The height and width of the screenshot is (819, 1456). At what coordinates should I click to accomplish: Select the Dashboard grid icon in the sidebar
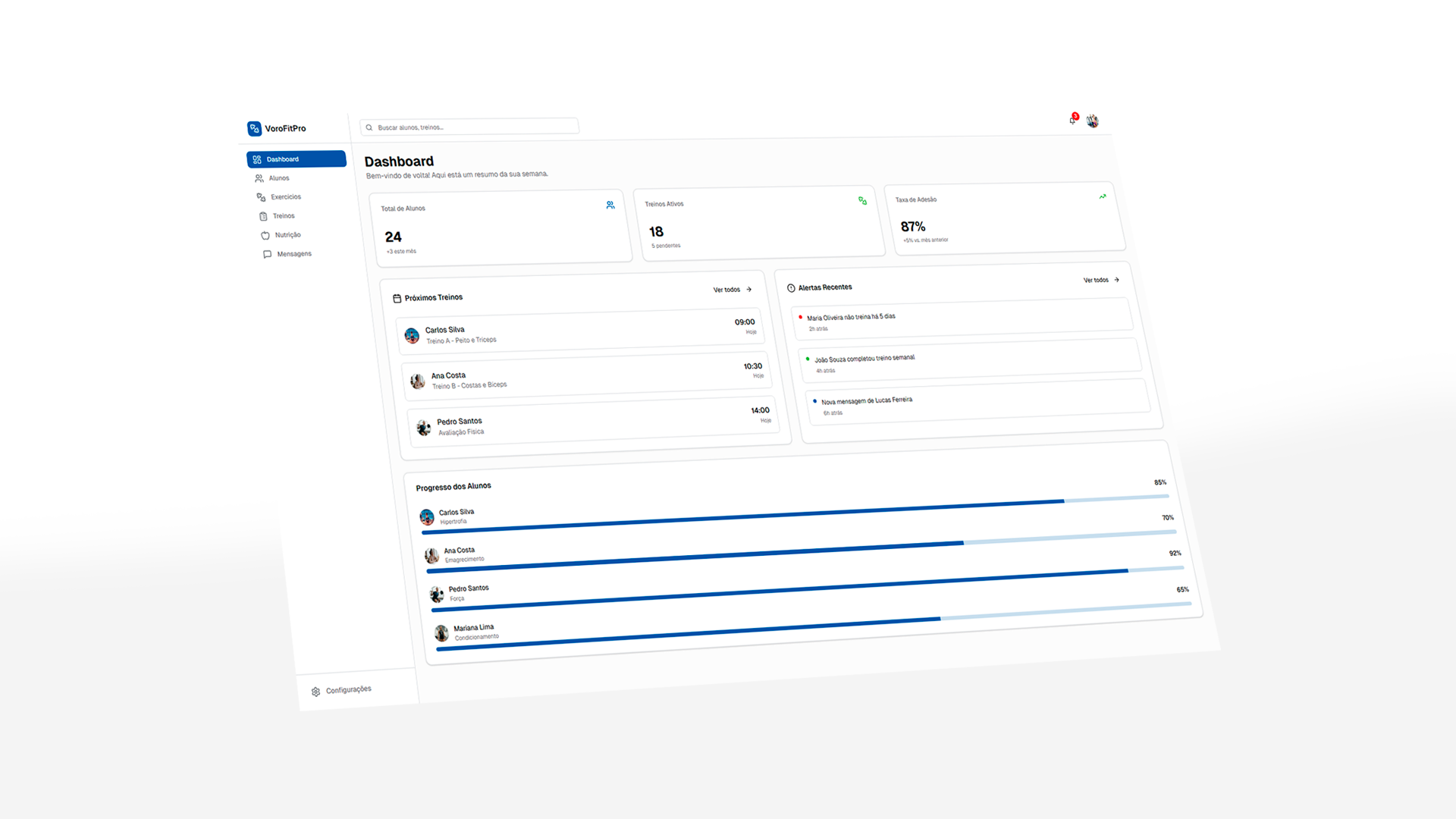tap(256, 158)
